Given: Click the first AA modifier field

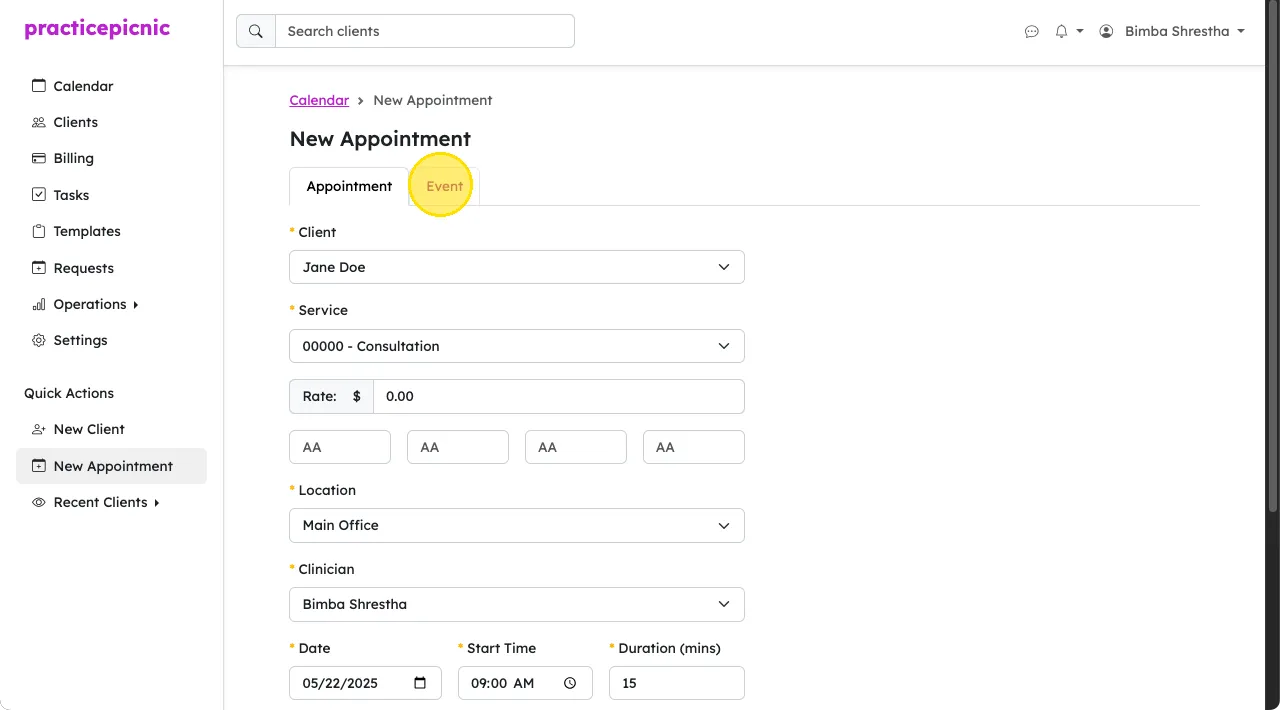Looking at the screenshot, I should click(340, 447).
